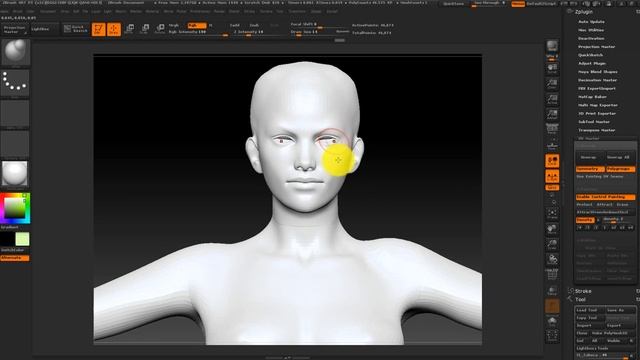Viewport: 640px width, 360px height.
Task: Open the Transform menu
Action: pos(297,11)
